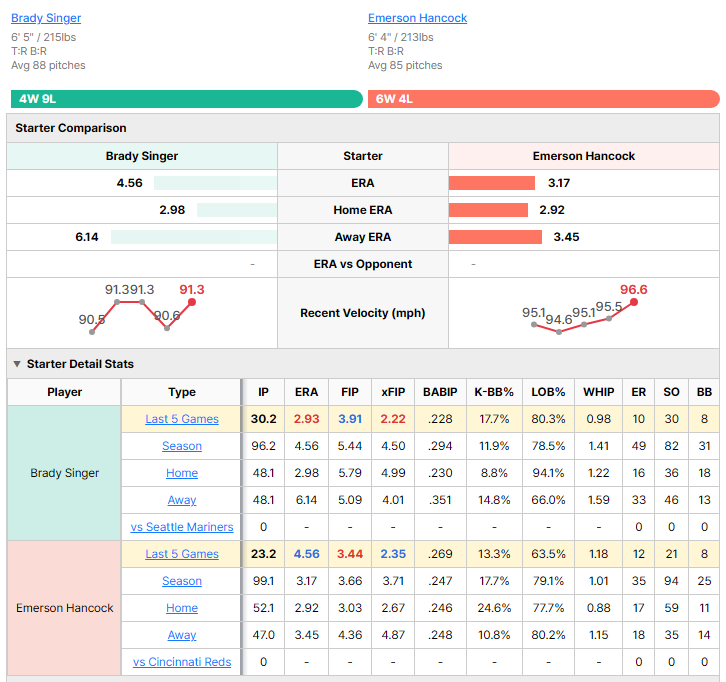Click the green 4W 9L record bar

point(187,99)
